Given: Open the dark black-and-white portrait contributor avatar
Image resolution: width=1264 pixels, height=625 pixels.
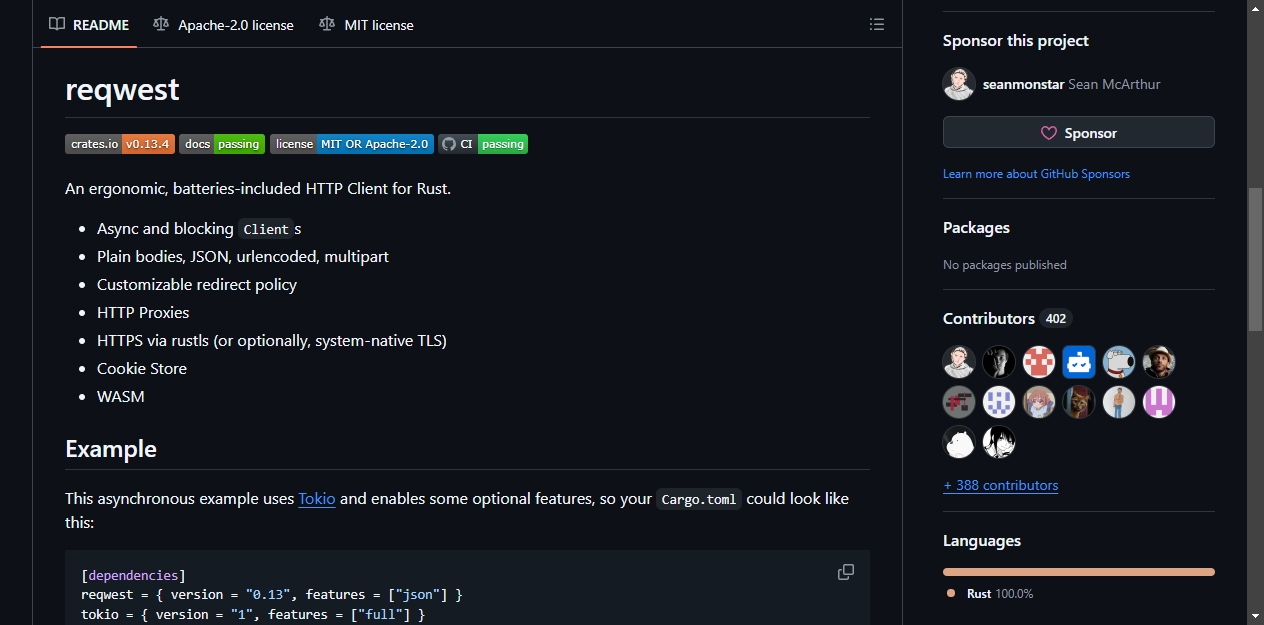Looking at the screenshot, I should click(999, 362).
